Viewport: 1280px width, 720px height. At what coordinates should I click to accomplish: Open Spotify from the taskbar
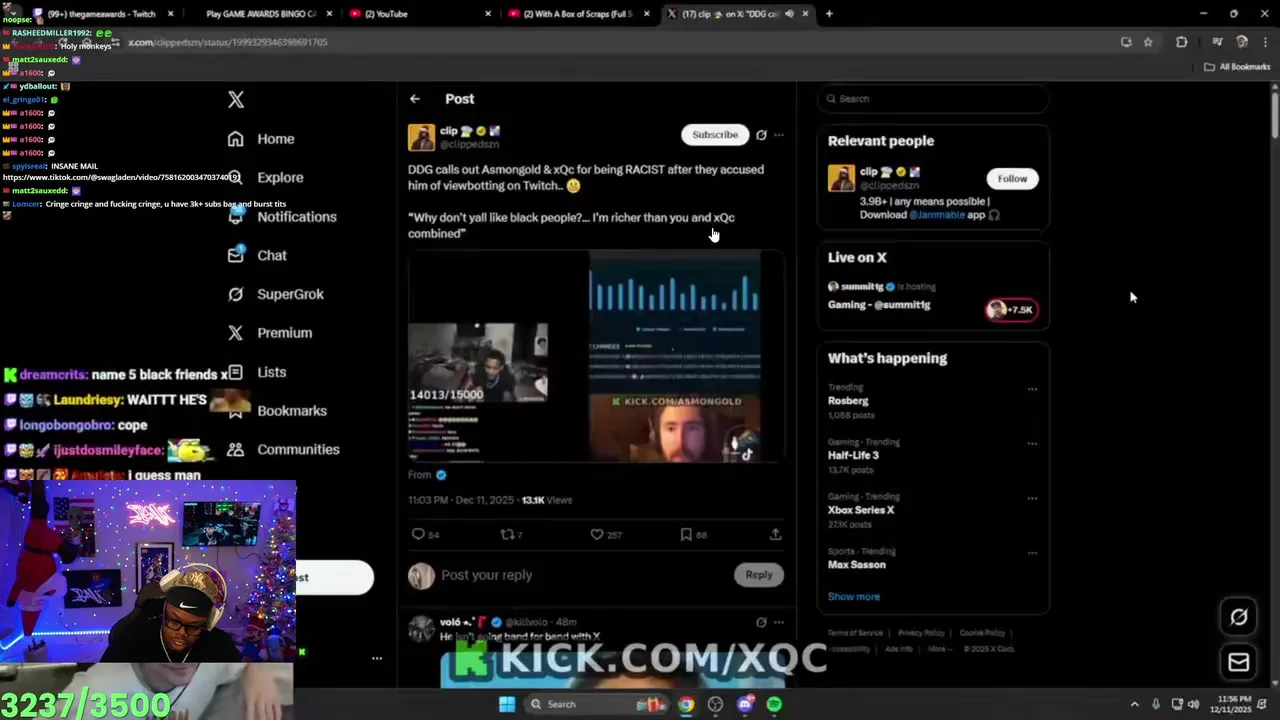[774, 704]
